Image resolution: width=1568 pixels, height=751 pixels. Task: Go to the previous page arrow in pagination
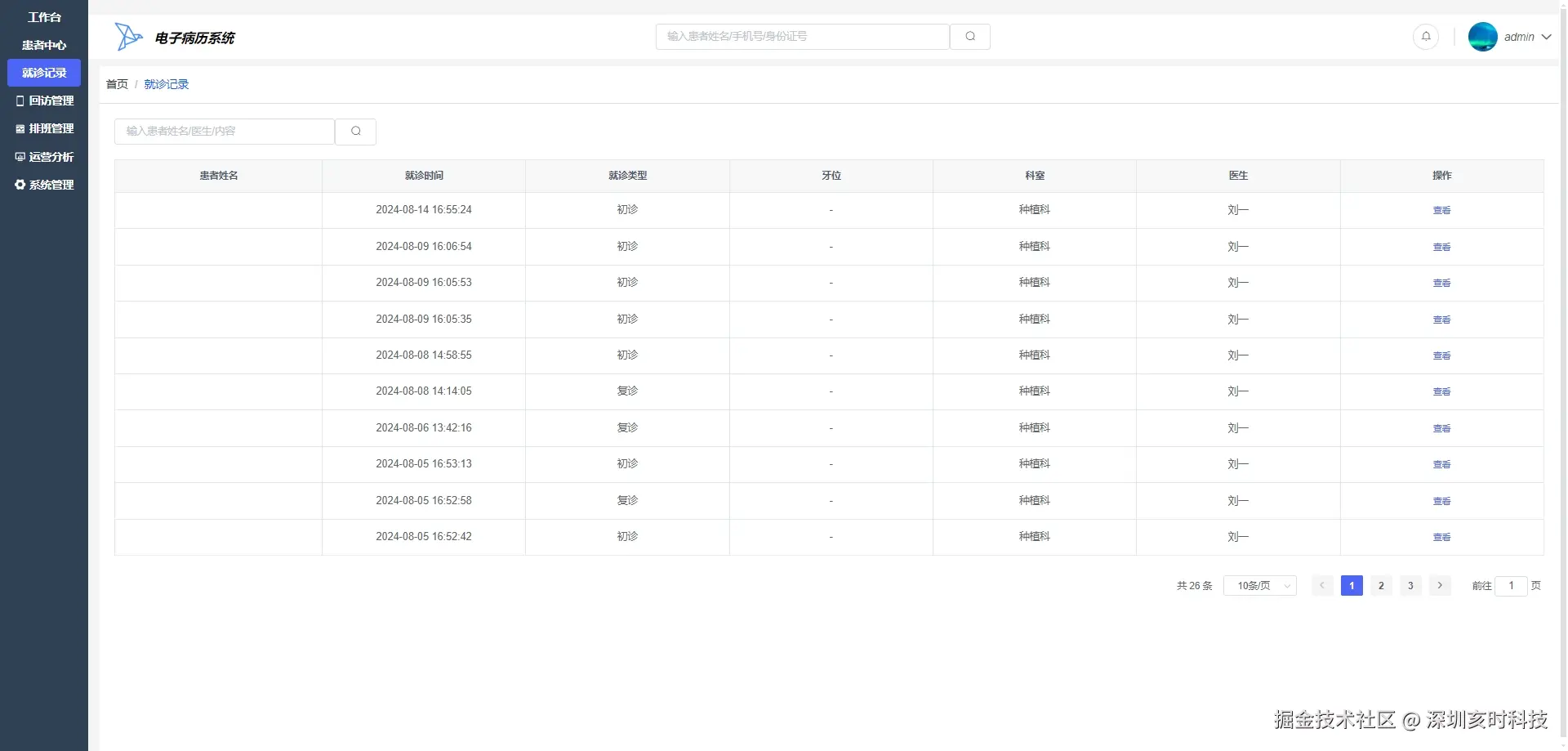pyautogui.click(x=1322, y=586)
